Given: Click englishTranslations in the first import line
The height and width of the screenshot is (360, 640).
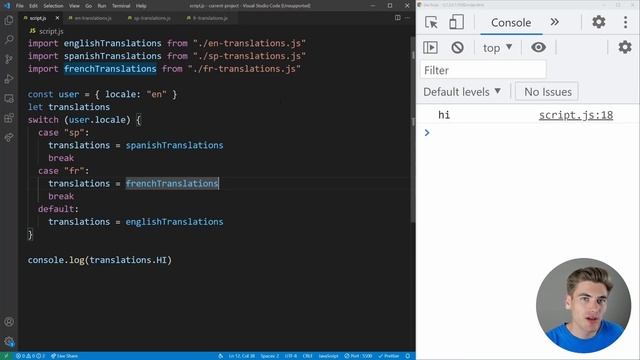Looking at the screenshot, I should coord(112,43).
